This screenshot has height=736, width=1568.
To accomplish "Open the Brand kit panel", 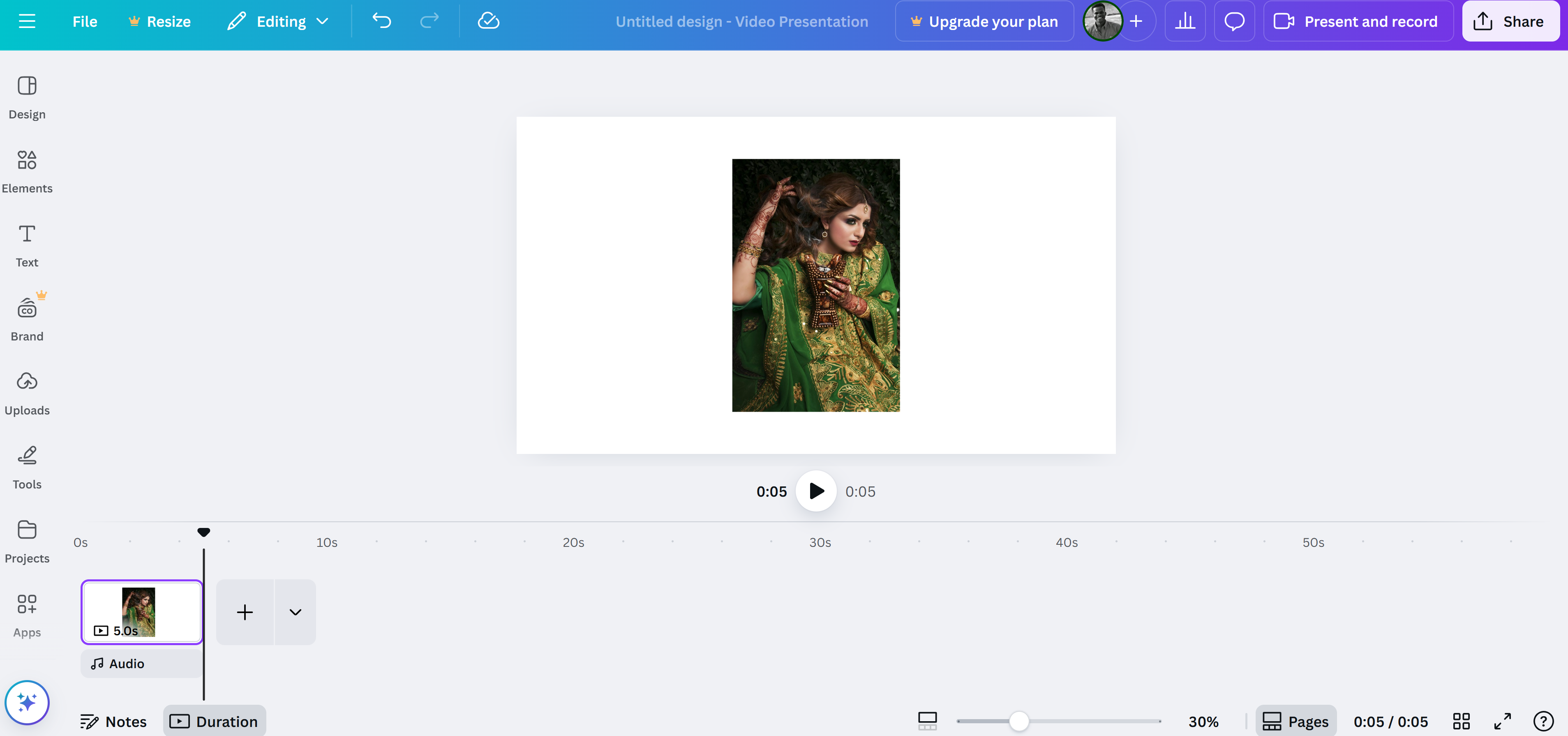I will [x=27, y=319].
